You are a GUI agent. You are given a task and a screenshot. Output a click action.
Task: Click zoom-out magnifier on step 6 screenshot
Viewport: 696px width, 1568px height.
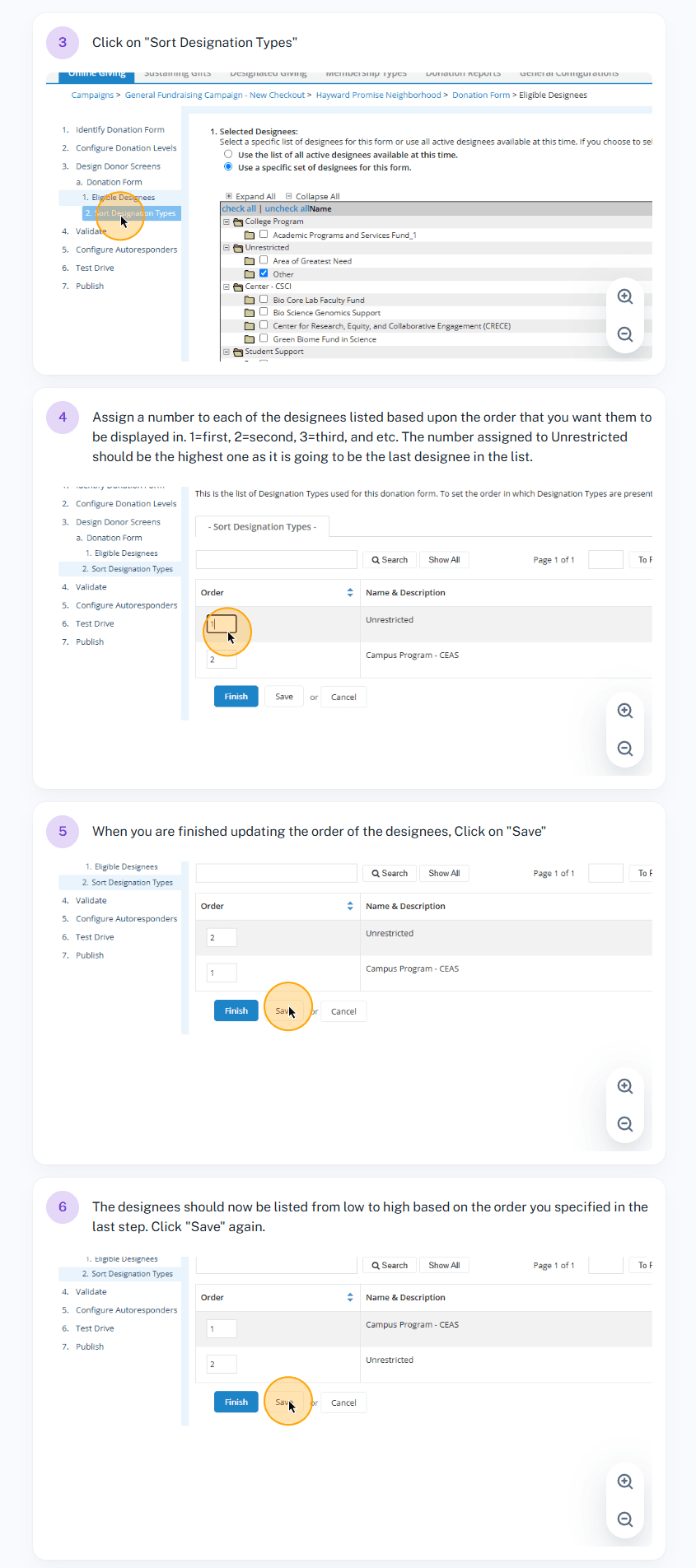(625, 1519)
